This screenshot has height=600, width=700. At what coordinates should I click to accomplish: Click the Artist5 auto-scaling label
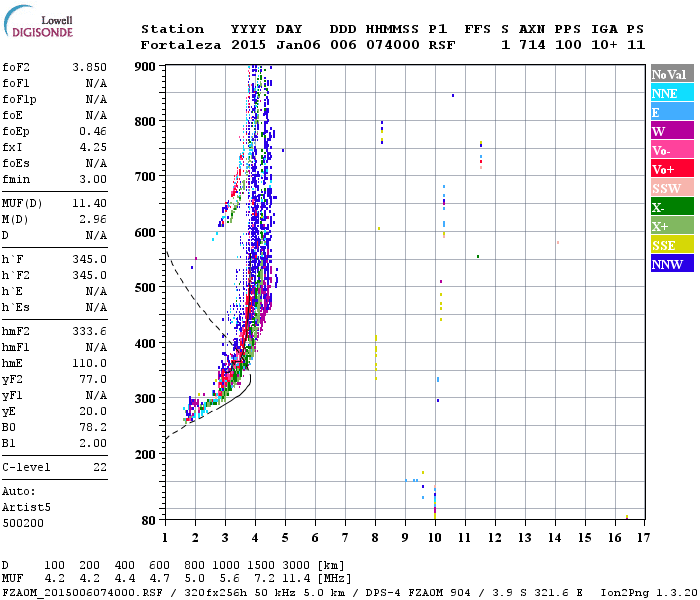point(26,508)
